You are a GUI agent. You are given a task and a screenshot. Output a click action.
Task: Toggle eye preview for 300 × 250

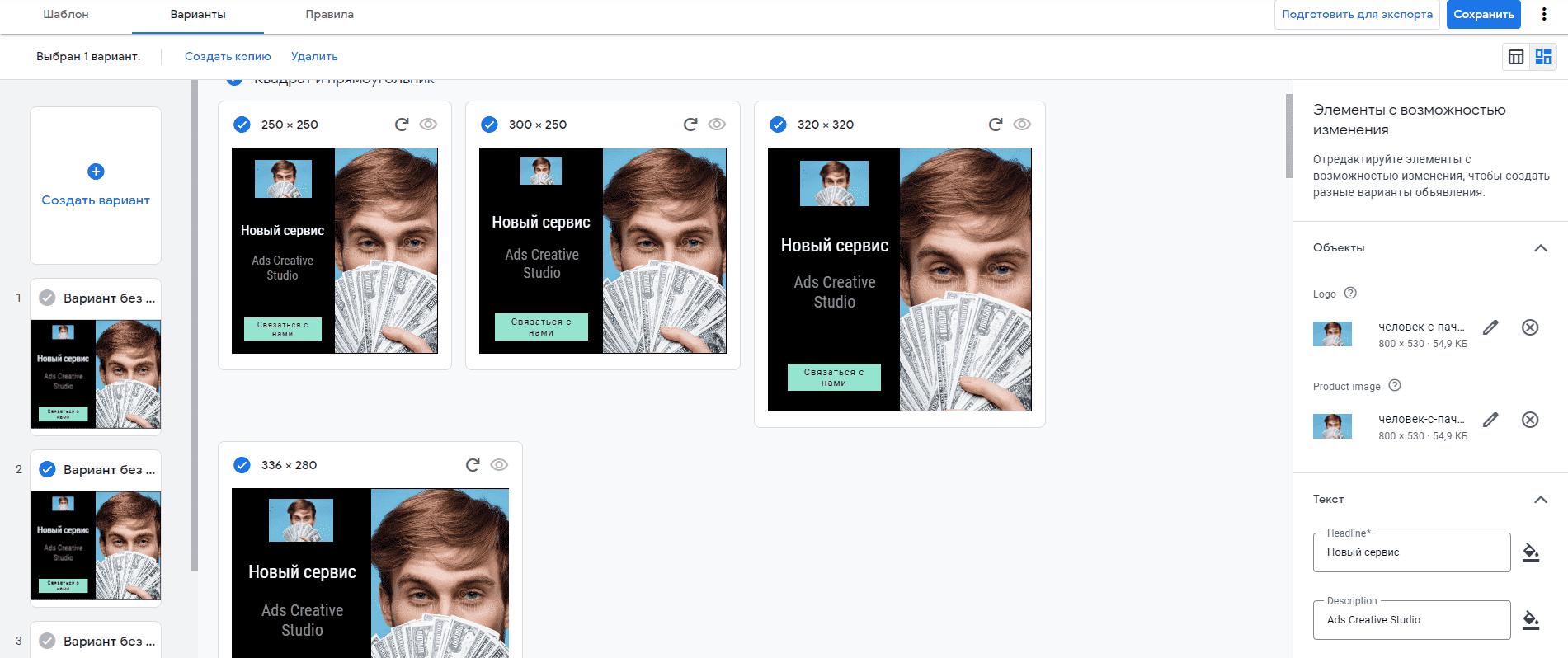coord(717,125)
